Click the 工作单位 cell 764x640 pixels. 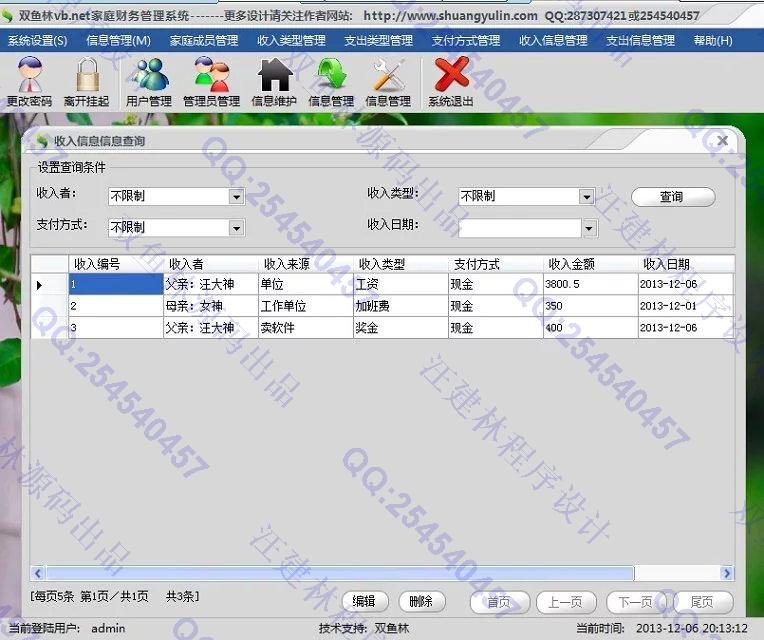point(306,306)
